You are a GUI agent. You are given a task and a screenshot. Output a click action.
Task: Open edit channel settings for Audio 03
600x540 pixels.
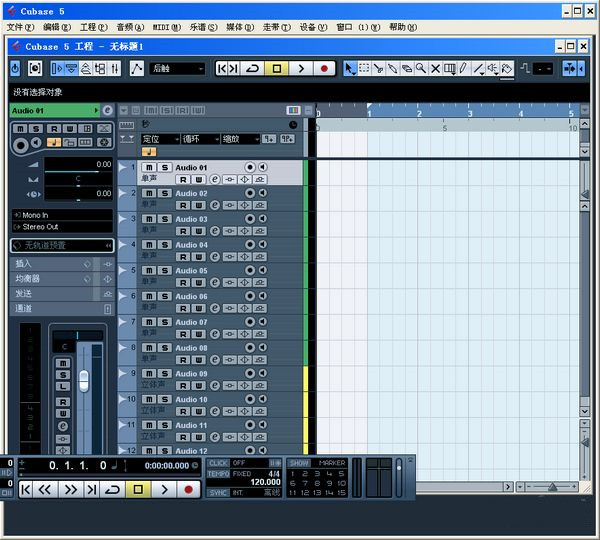pos(215,231)
